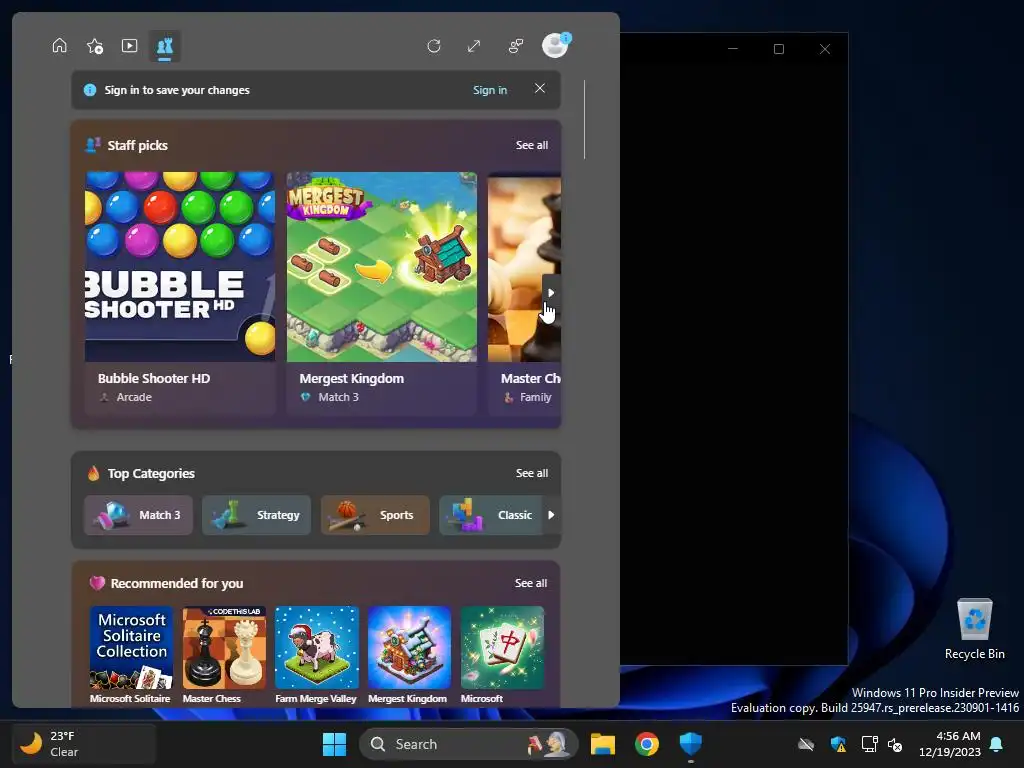The width and height of the screenshot is (1024, 768).
Task: Open Microsoft Mahjong thumbnail
Action: pos(502,647)
